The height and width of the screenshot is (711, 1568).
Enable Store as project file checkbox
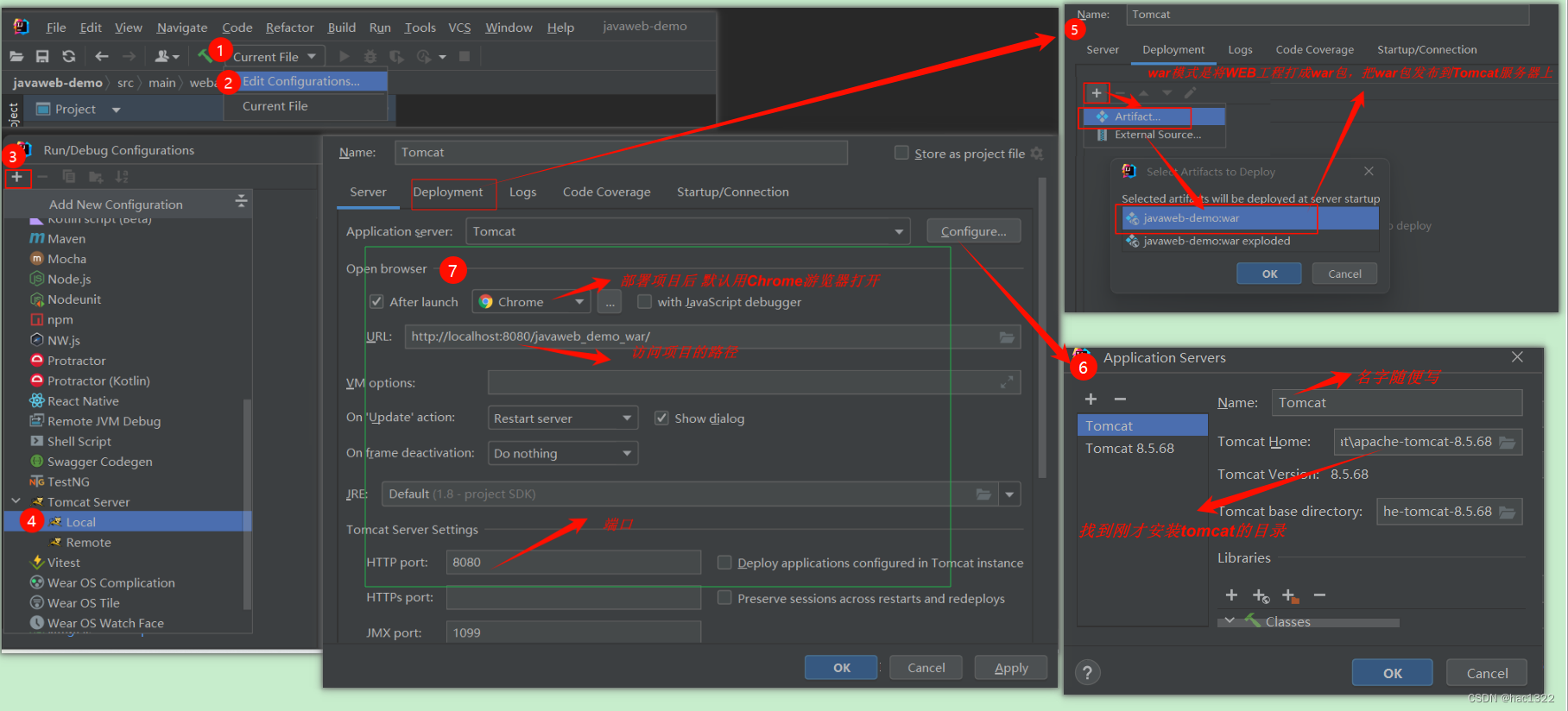(901, 153)
